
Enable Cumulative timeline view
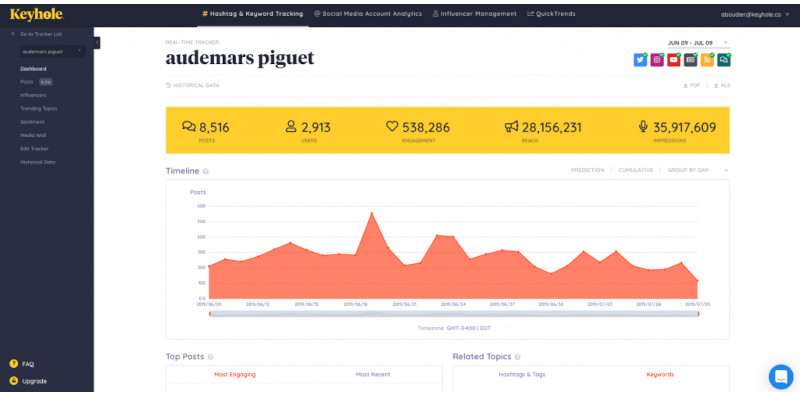pos(635,170)
